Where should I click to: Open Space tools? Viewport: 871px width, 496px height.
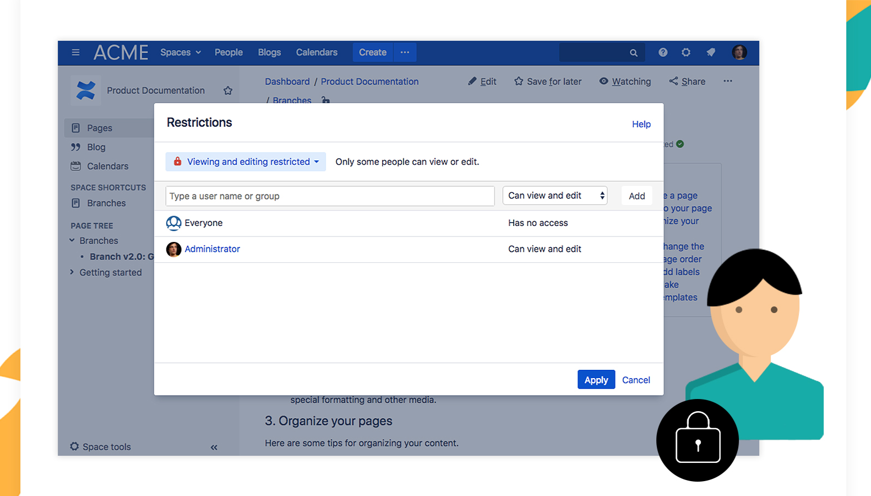(x=101, y=447)
